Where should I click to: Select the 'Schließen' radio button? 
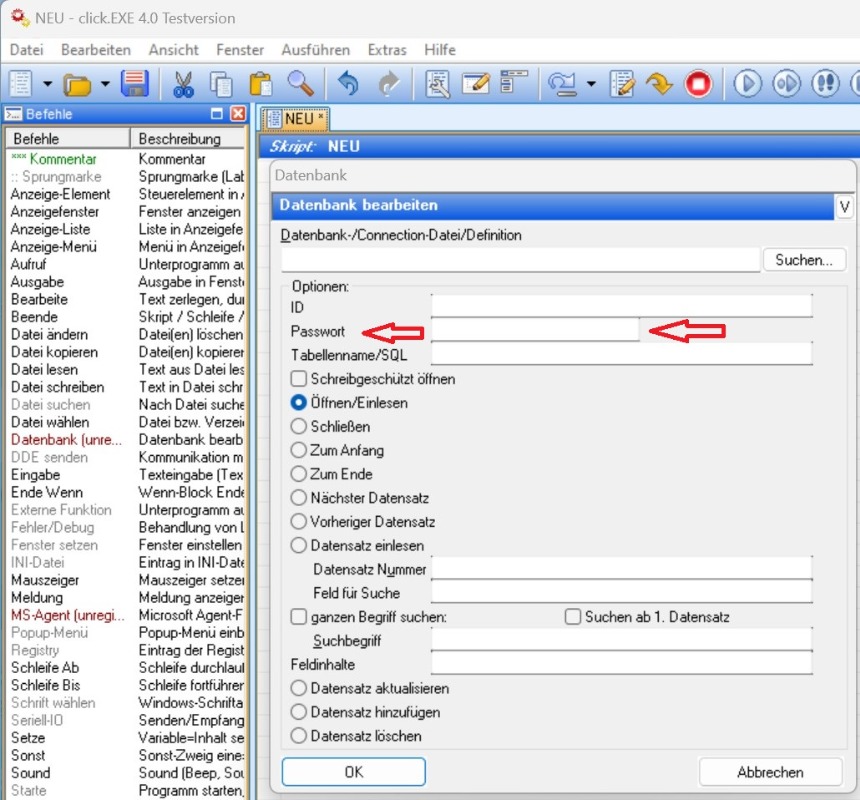coord(299,426)
